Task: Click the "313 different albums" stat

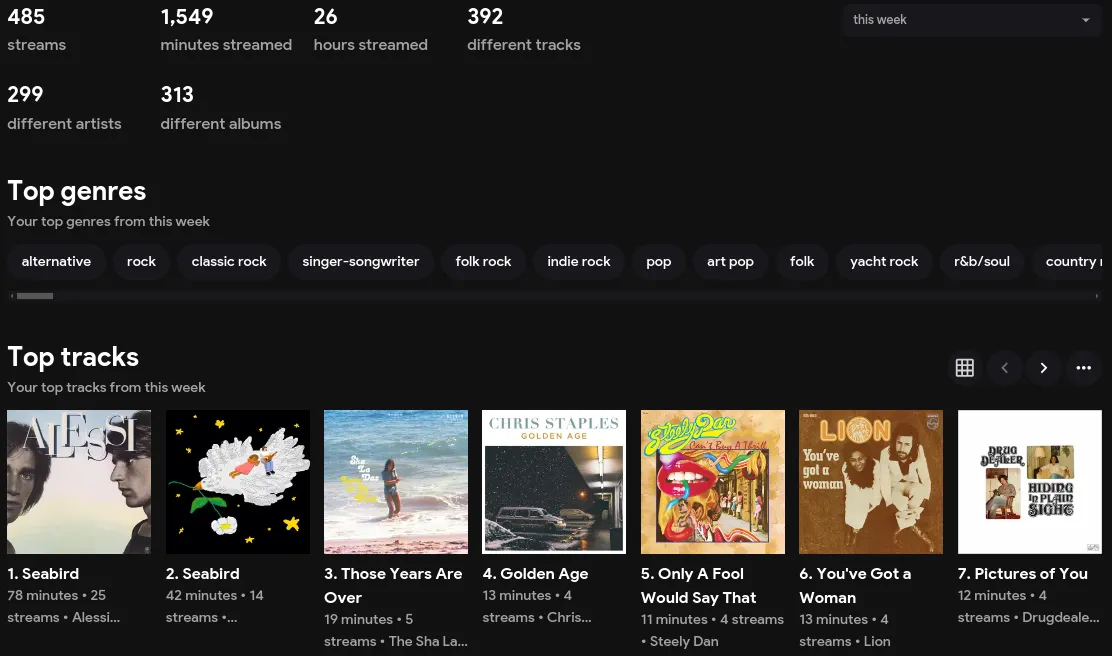Action: [x=221, y=108]
